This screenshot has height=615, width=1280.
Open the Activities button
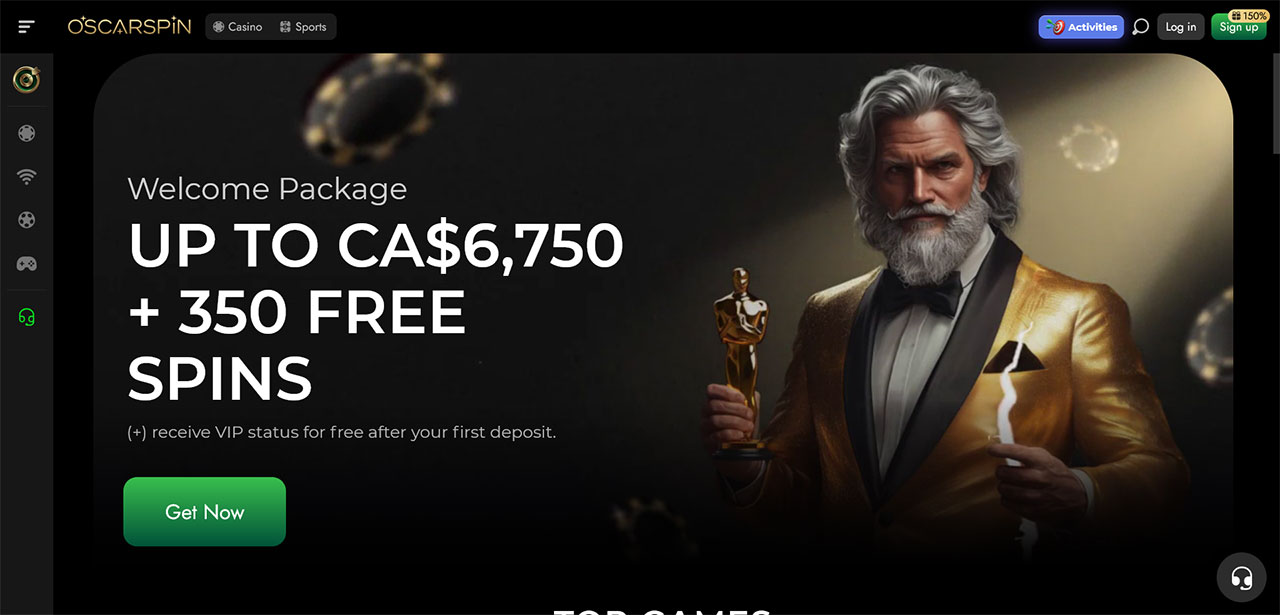1081,27
